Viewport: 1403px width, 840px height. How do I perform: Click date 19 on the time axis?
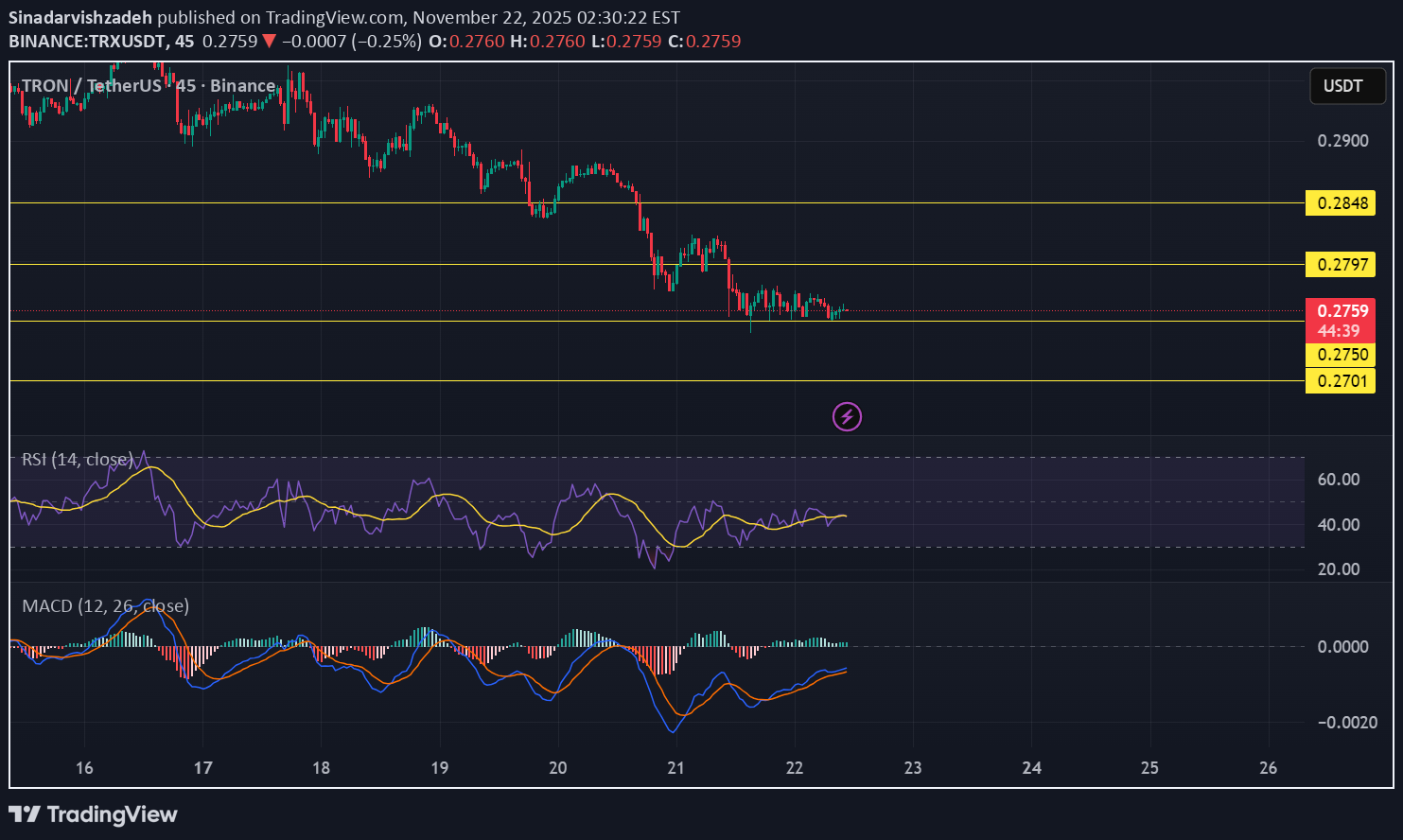pyautogui.click(x=439, y=767)
